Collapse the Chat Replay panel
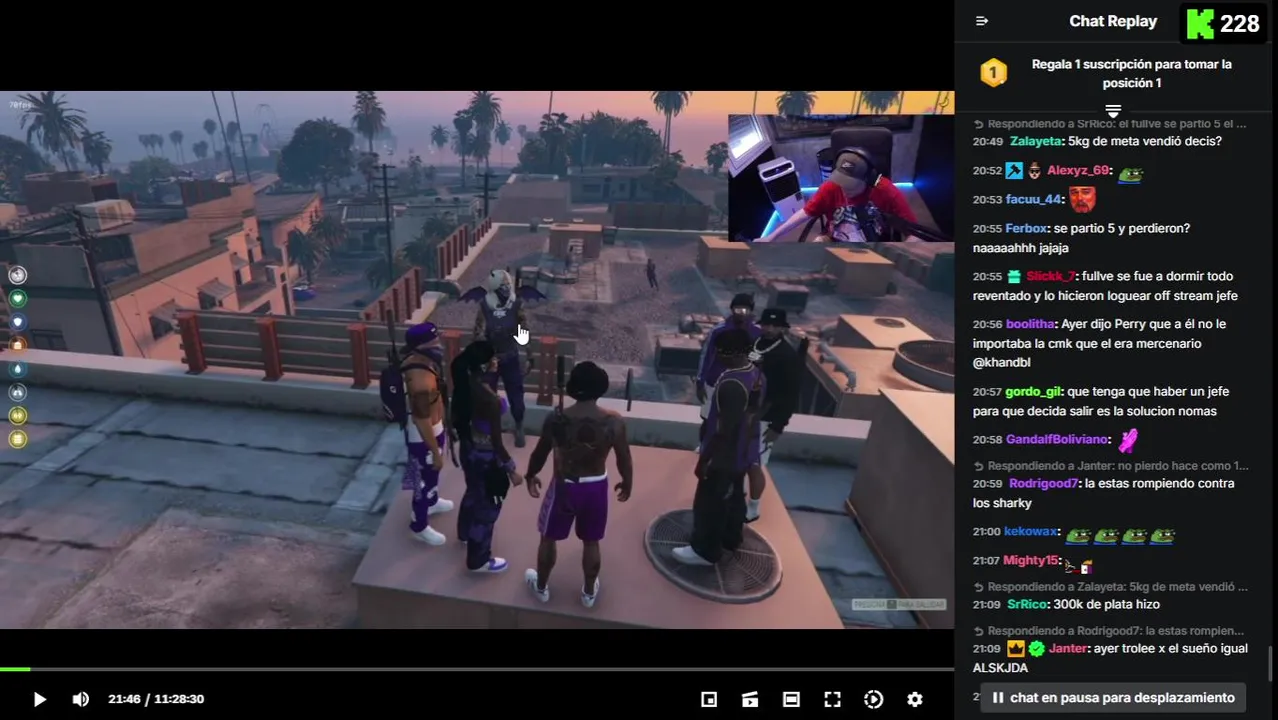 [982, 21]
